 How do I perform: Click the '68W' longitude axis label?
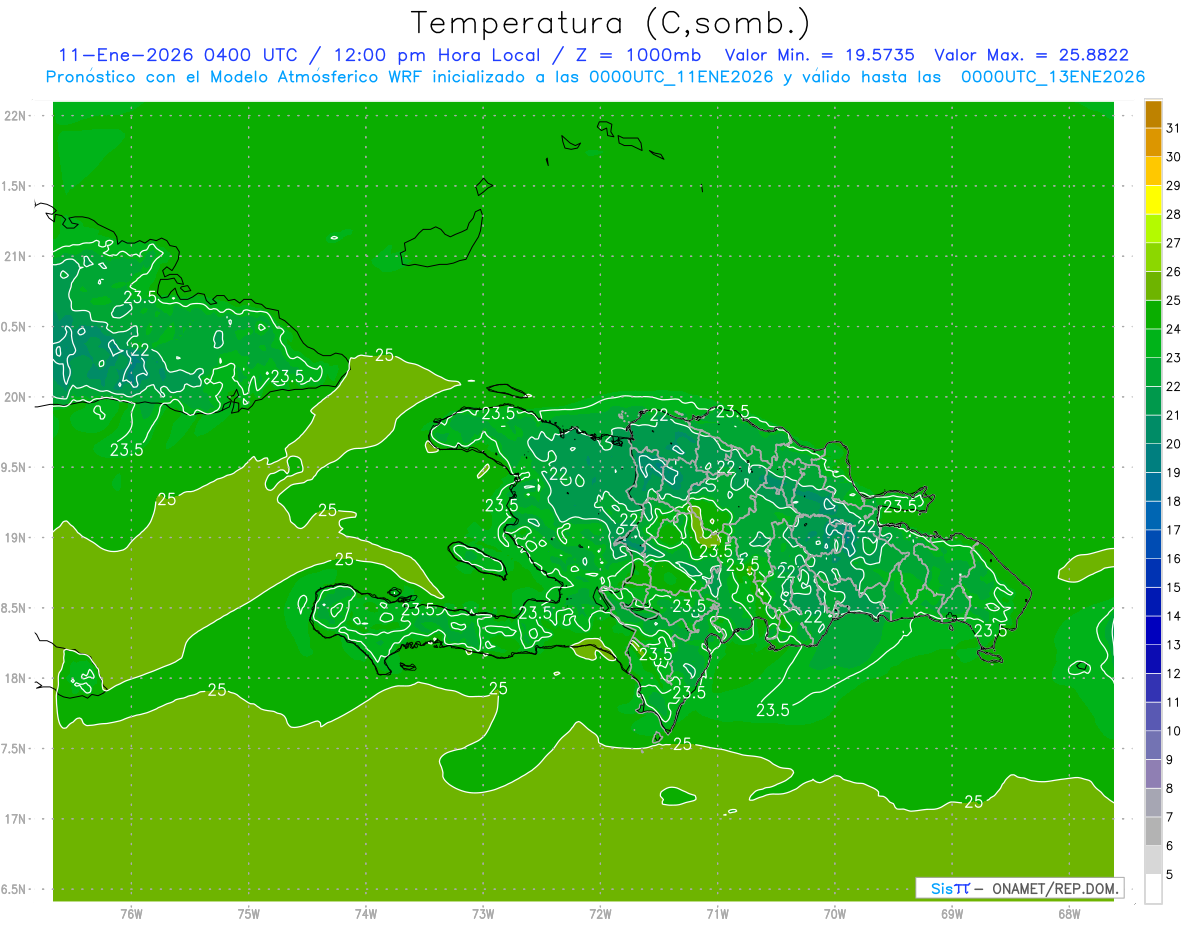pos(1069,914)
